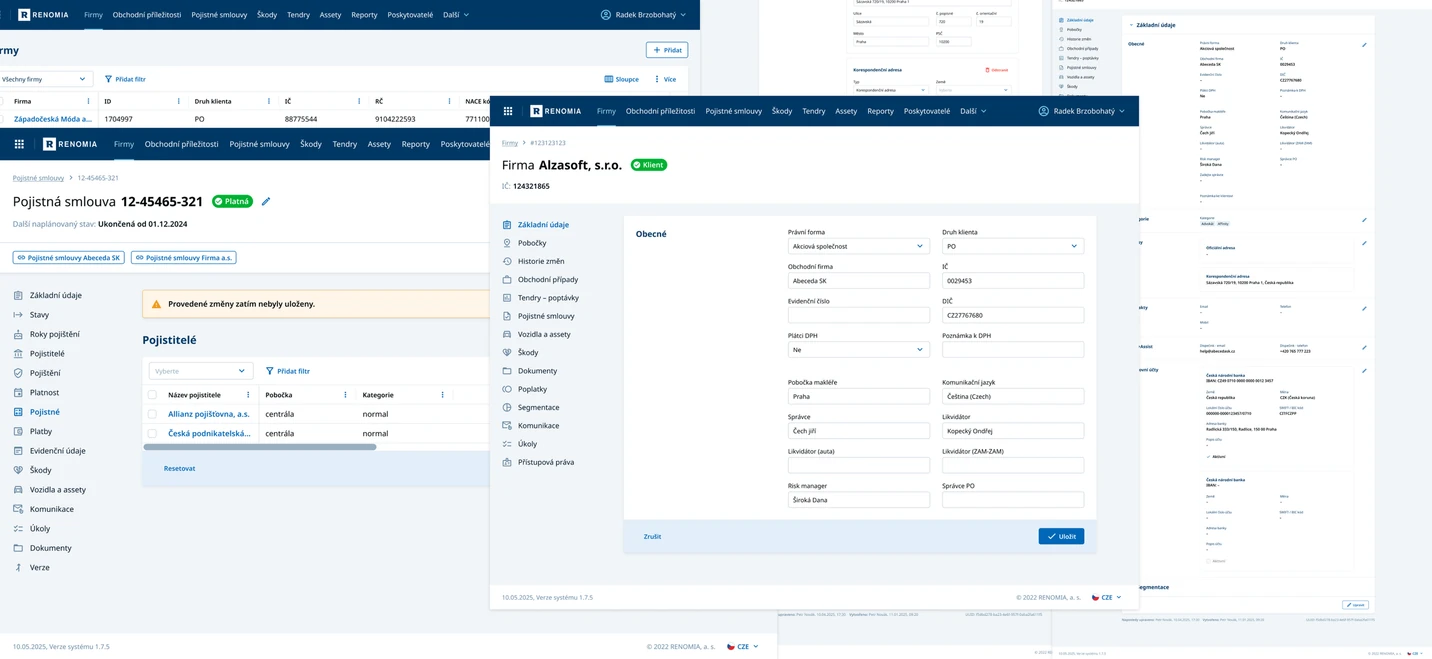The width and height of the screenshot is (1432, 659).
Task: Click the Obchodní firma input field
Action: click(858, 281)
